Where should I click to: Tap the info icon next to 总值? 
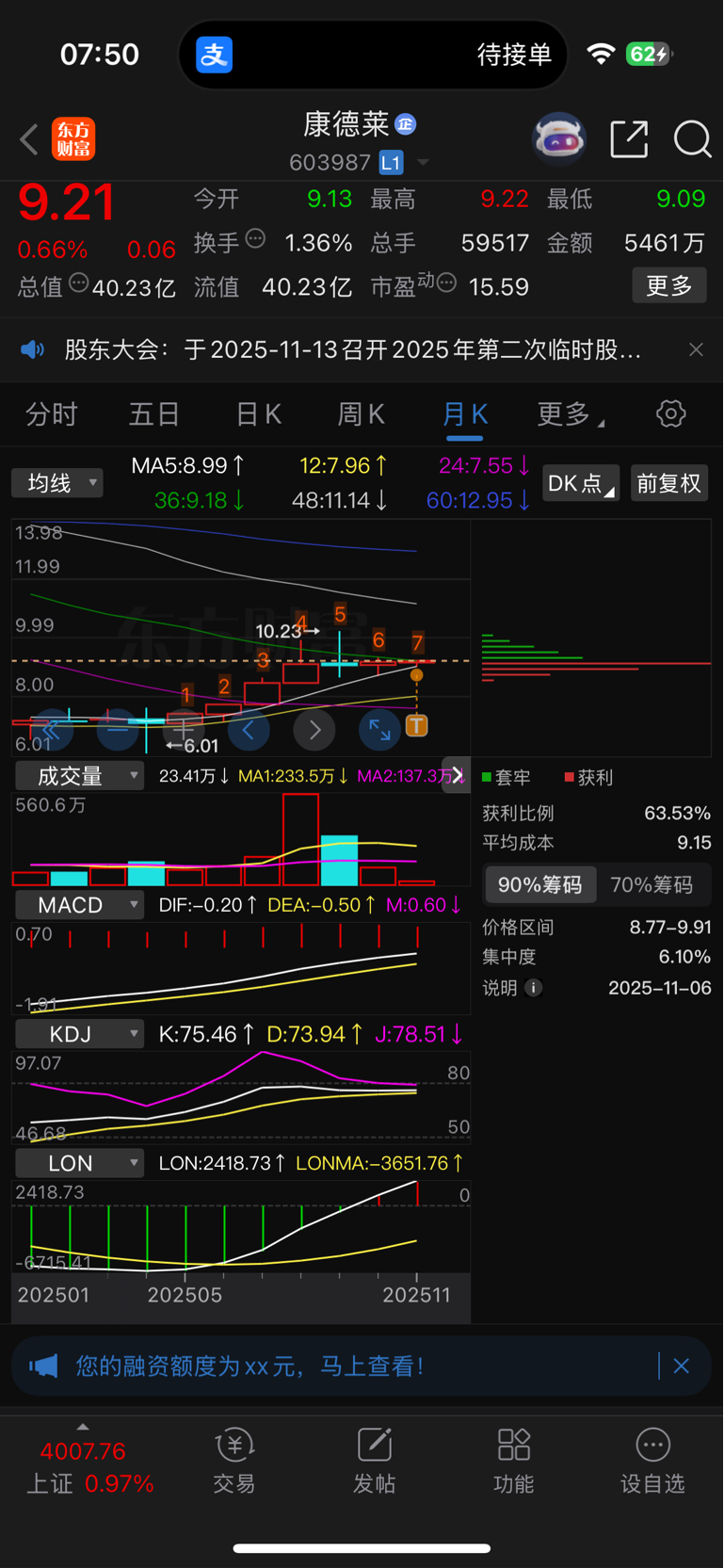tap(79, 282)
